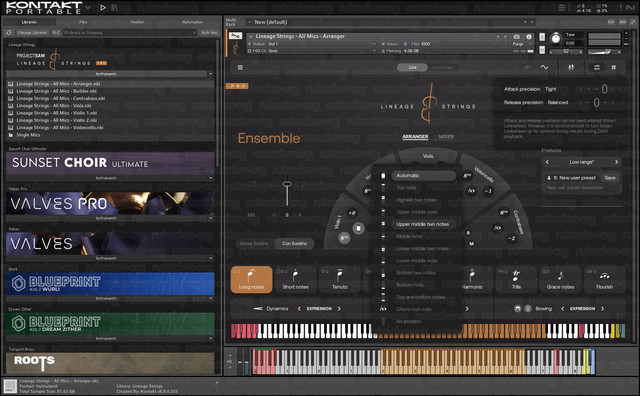Go to previous preset before Low range
Screen dimensions: 640x396
click(547, 162)
